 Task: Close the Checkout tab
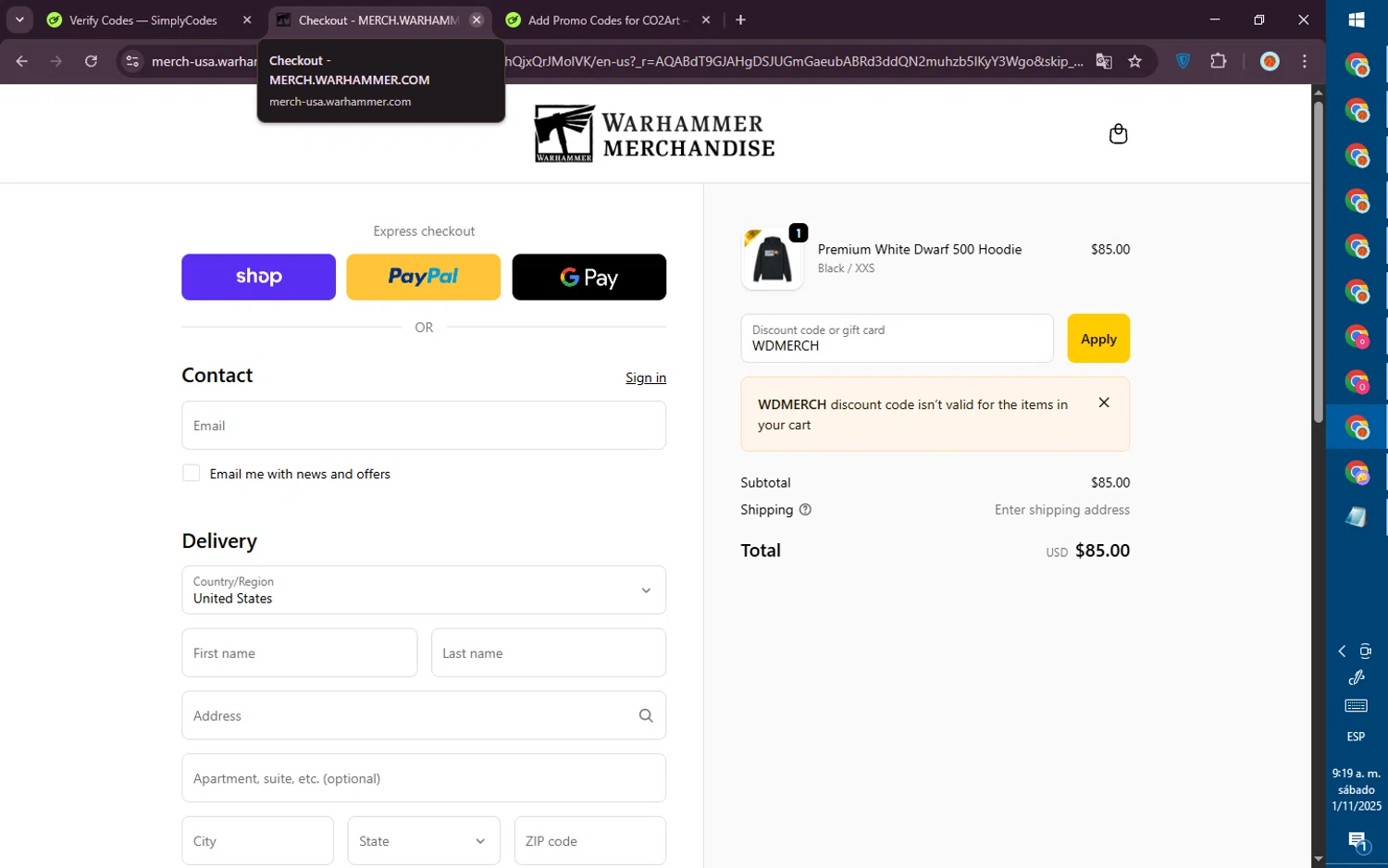(x=477, y=20)
